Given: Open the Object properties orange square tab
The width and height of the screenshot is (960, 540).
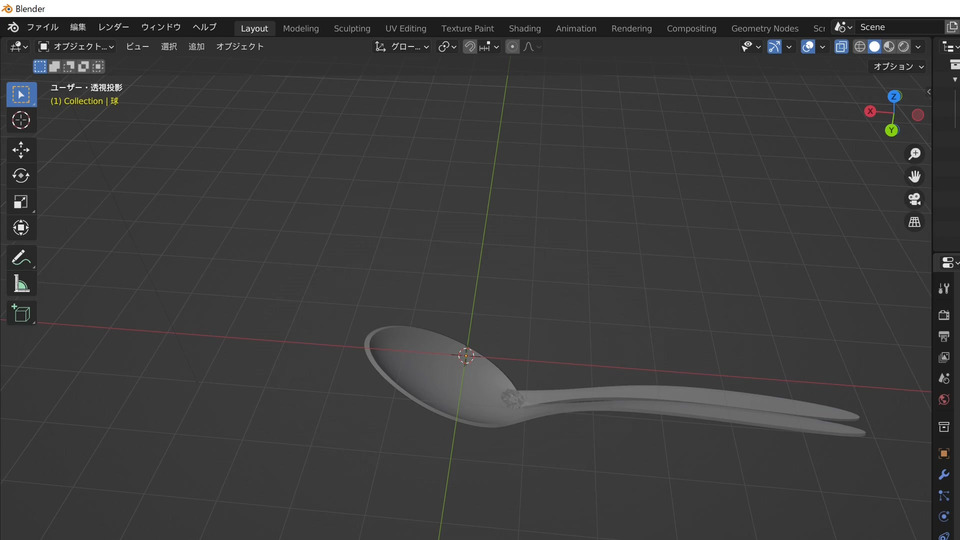Looking at the screenshot, I should point(944,454).
